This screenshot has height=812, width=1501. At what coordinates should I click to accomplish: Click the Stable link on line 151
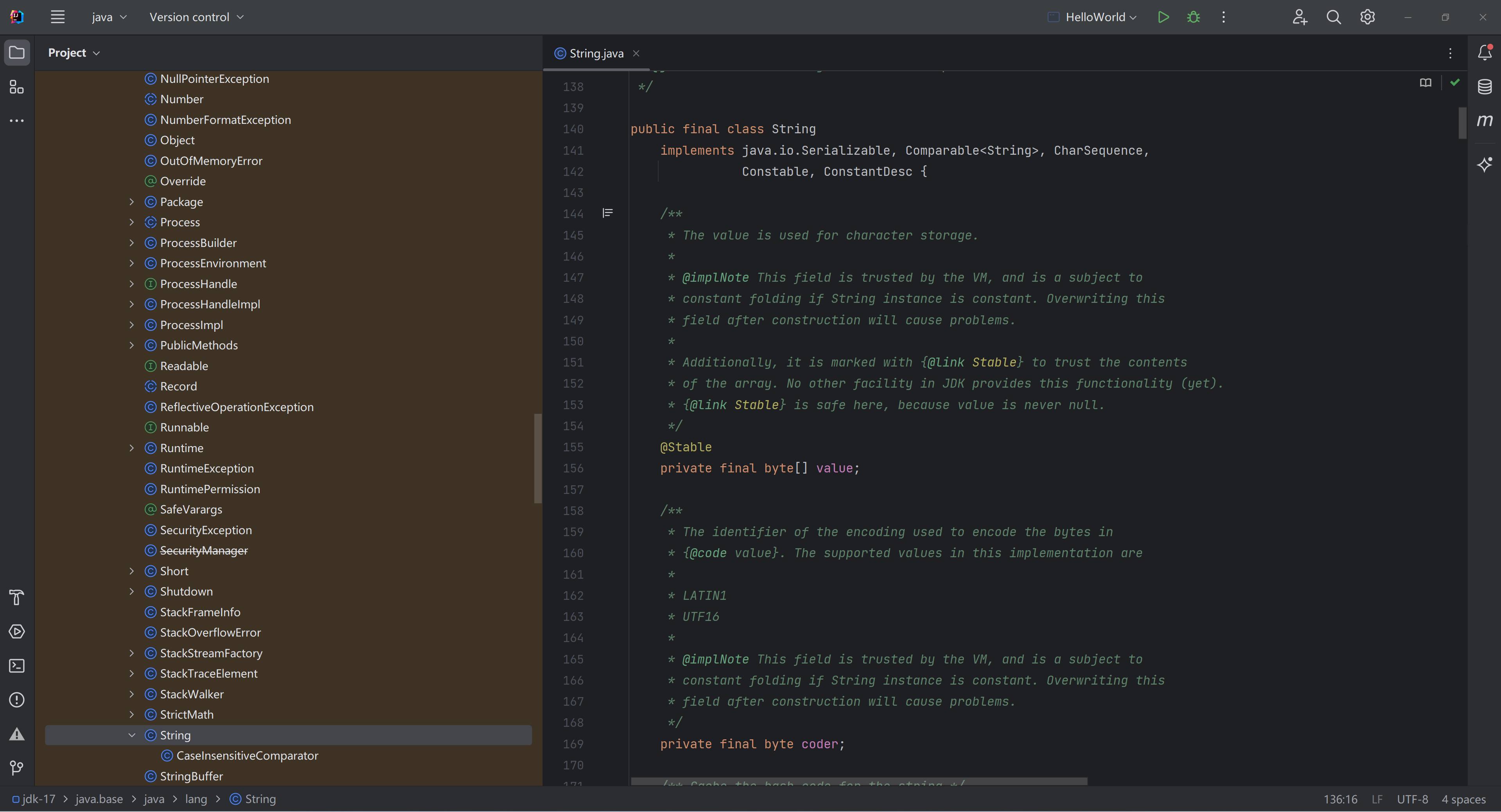(994, 362)
